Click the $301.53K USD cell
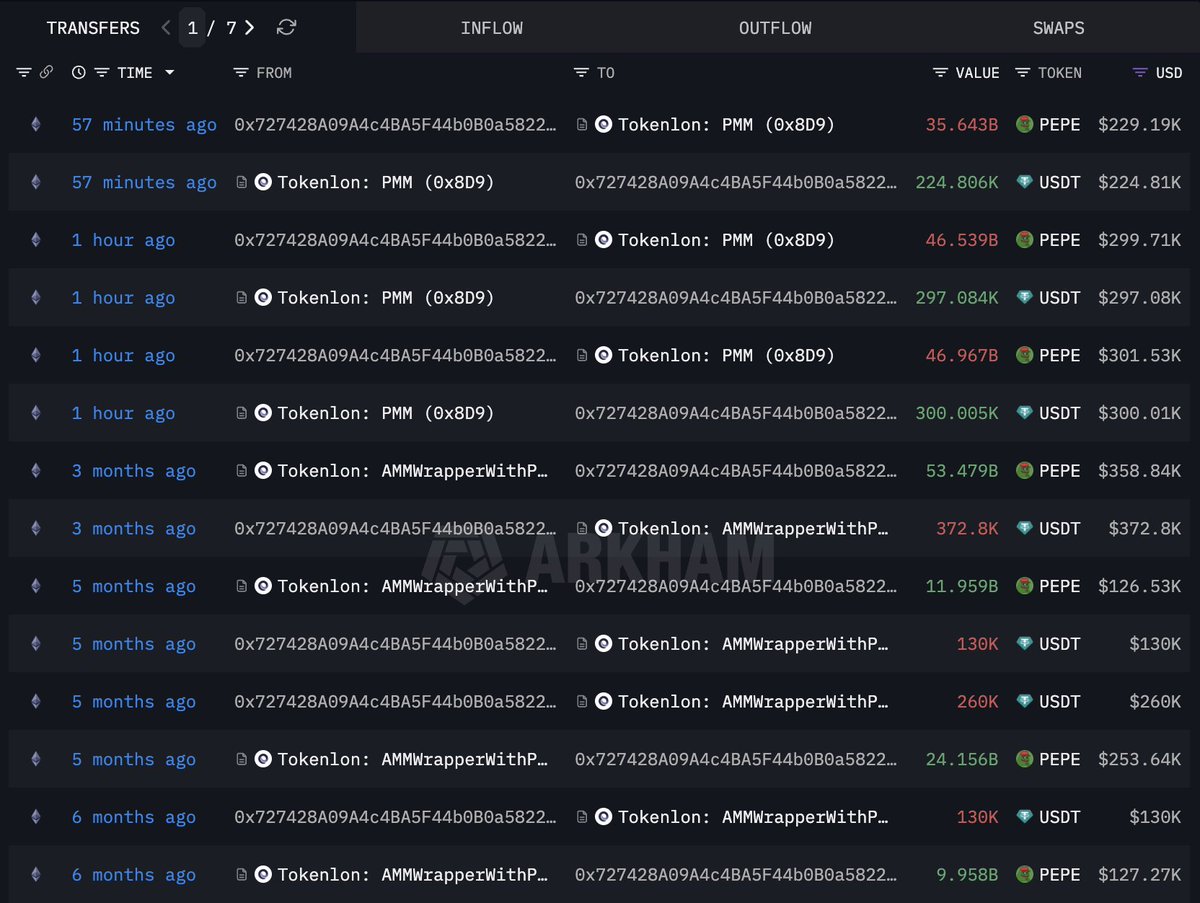The image size is (1200, 903). (1139, 355)
